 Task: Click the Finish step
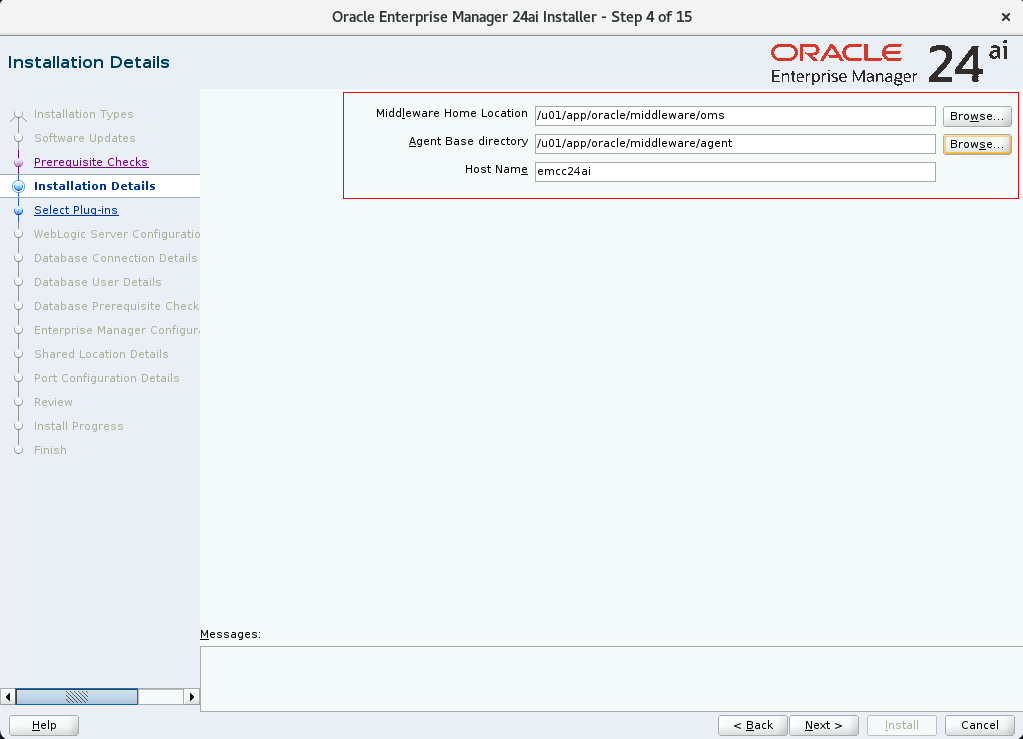(50, 450)
